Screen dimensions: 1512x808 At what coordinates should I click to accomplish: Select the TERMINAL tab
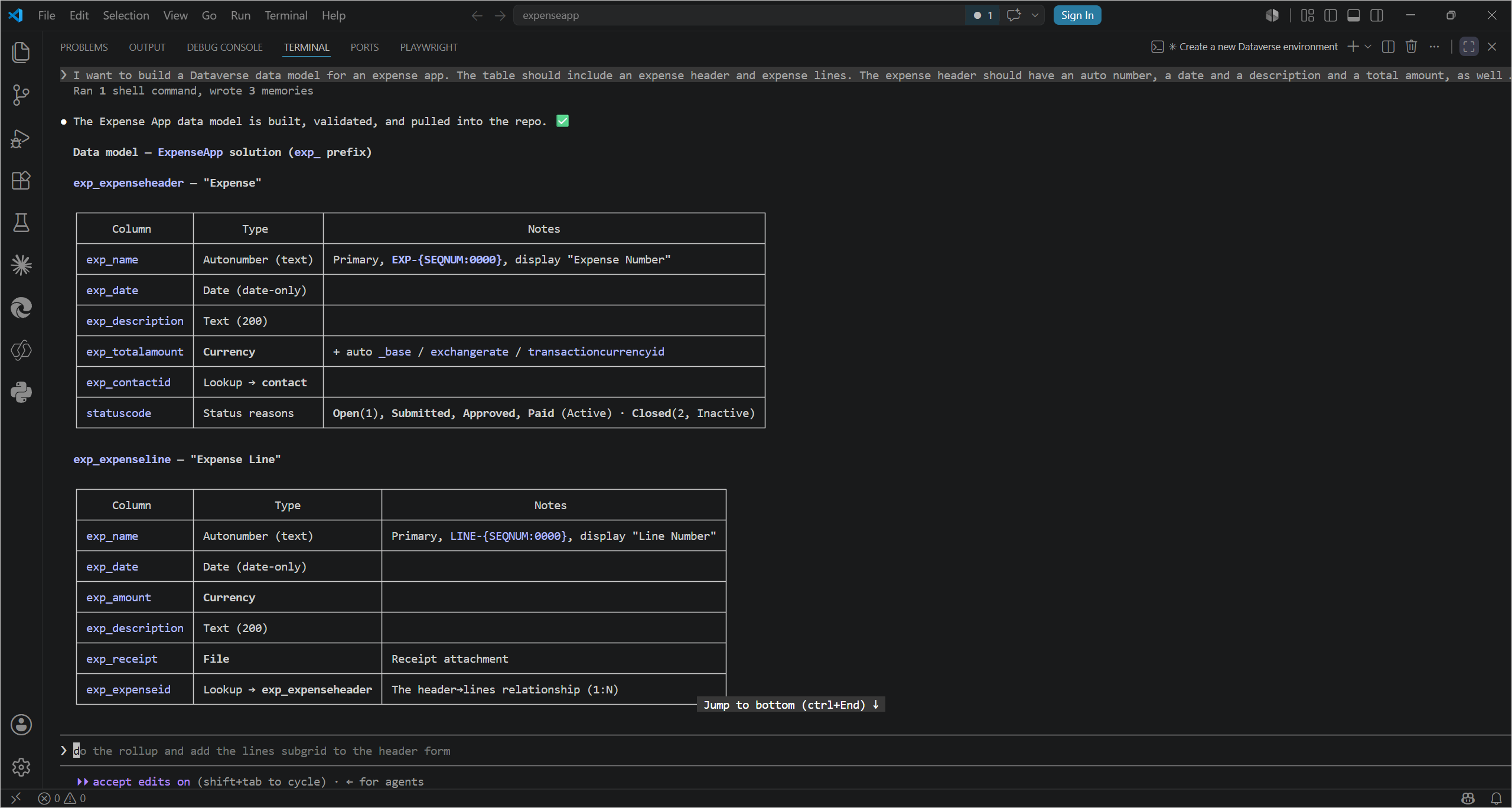point(306,47)
